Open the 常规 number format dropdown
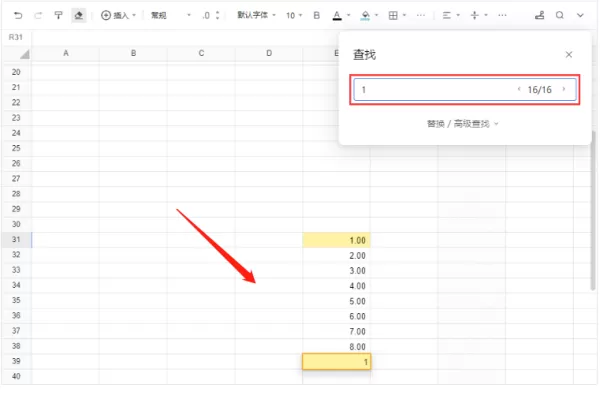Screen dimensions: 600x399 [170, 15]
